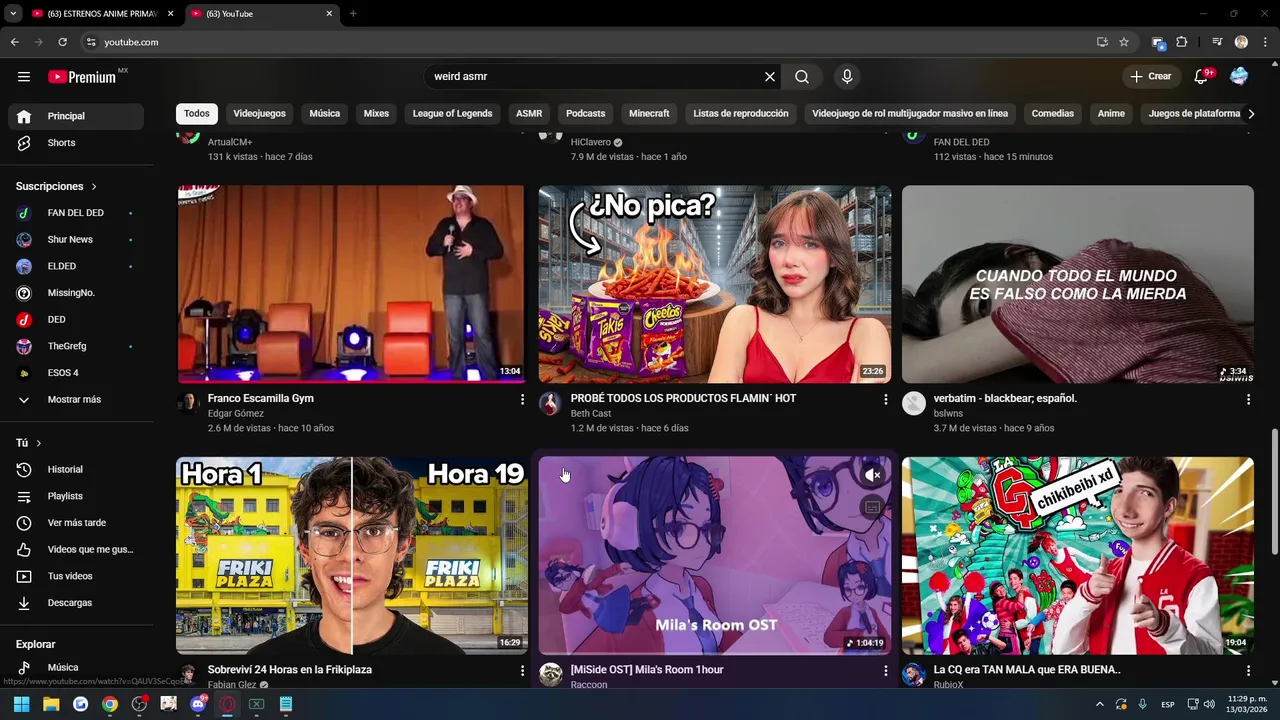This screenshot has height=720, width=1280.
Task: Select the Música filter chip
Action: (325, 114)
